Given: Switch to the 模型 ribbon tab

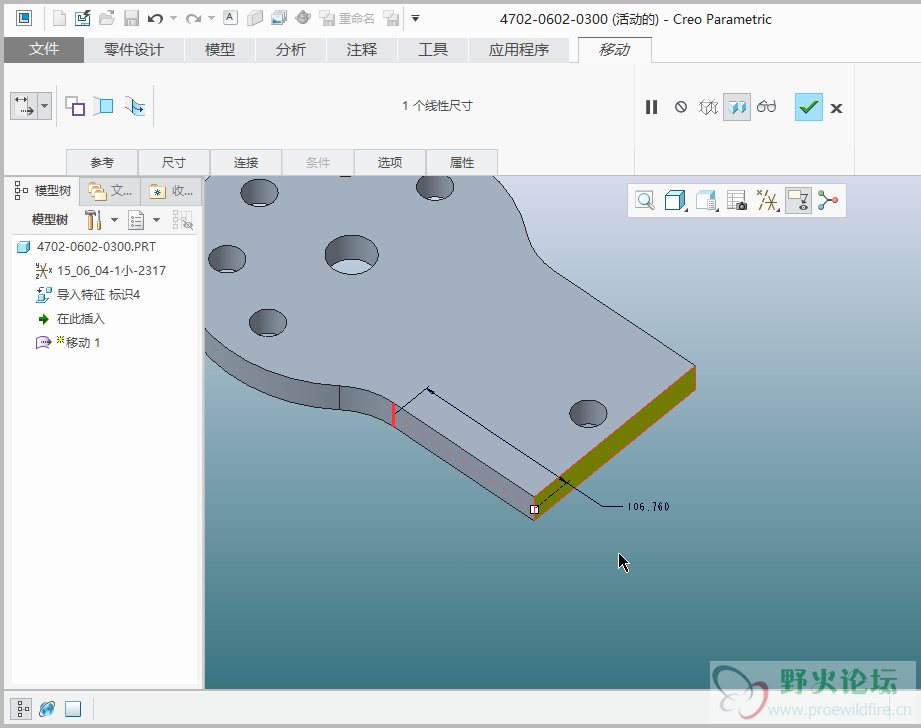Looking at the screenshot, I should click(220, 49).
